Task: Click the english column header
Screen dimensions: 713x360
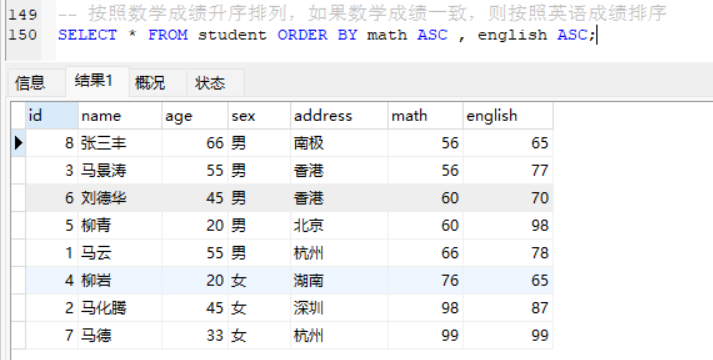Action: click(x=508, y=115)
